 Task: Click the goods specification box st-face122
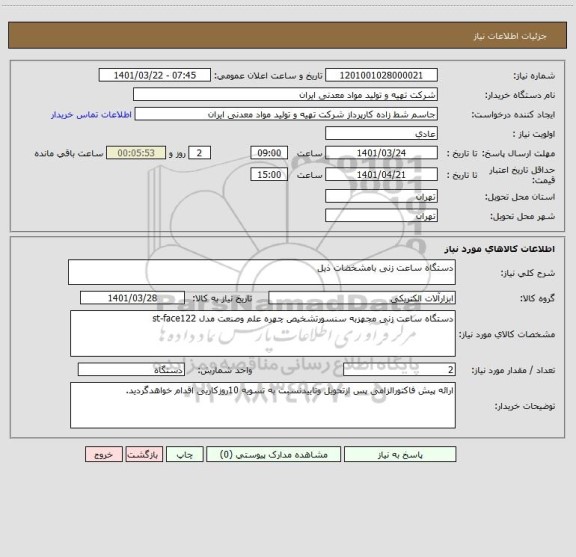coord(263,334)
